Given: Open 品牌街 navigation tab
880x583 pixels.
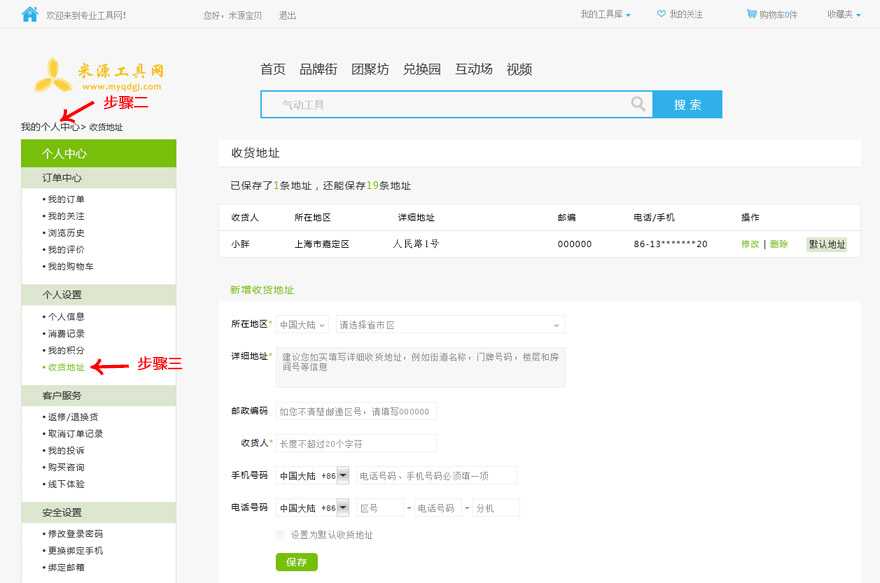Looking at the screenshot, I should coord(318,69).
